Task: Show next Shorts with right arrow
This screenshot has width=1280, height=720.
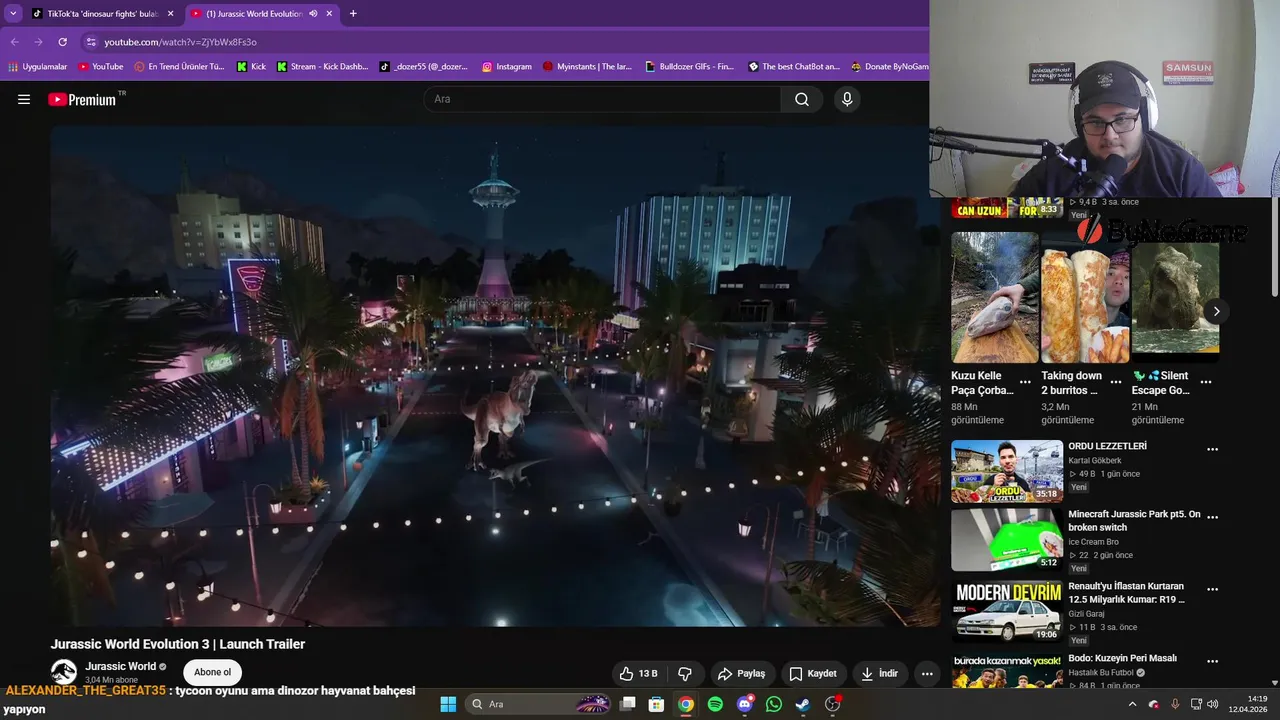Action: click(x=1216, y=311)
